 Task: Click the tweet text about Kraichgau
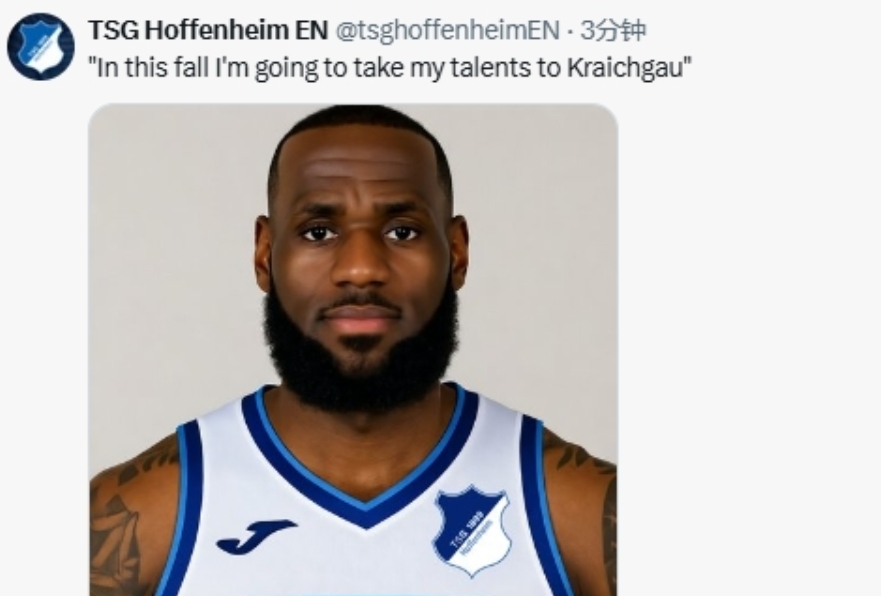[x=390, y=70]
